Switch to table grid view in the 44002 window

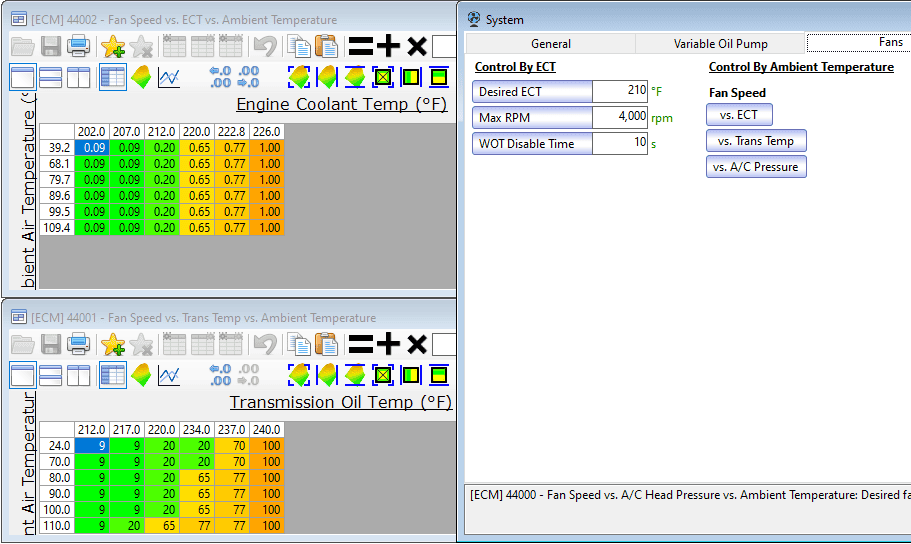point(113,77)
